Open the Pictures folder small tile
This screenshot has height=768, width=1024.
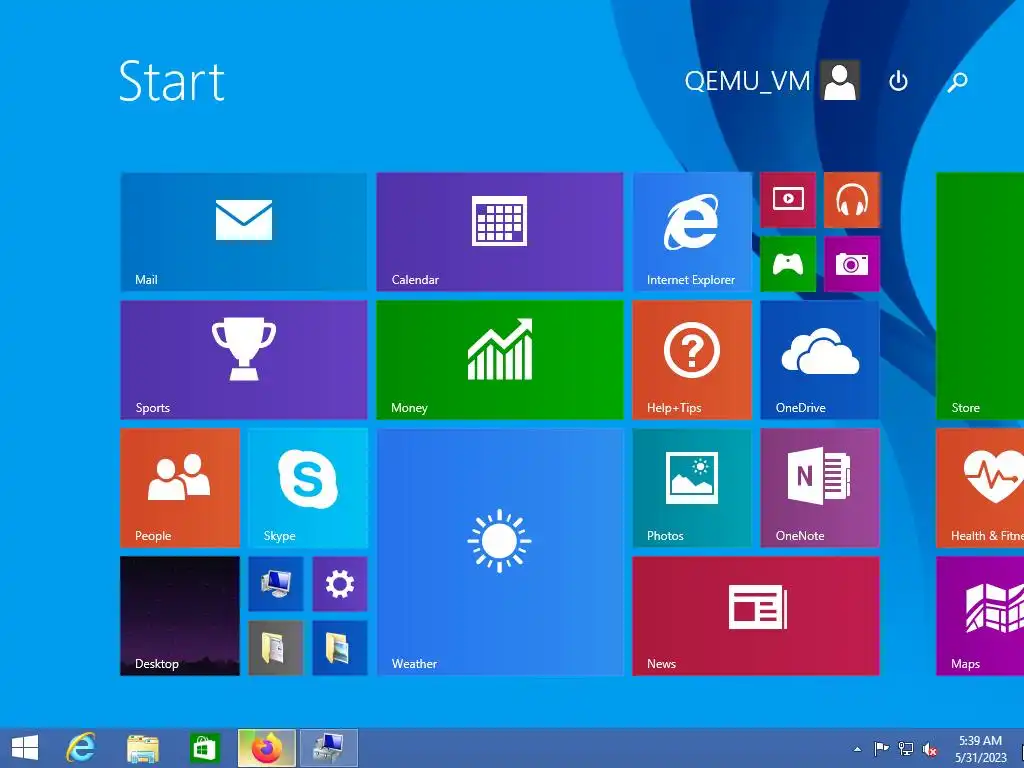[x=340, y=648]
